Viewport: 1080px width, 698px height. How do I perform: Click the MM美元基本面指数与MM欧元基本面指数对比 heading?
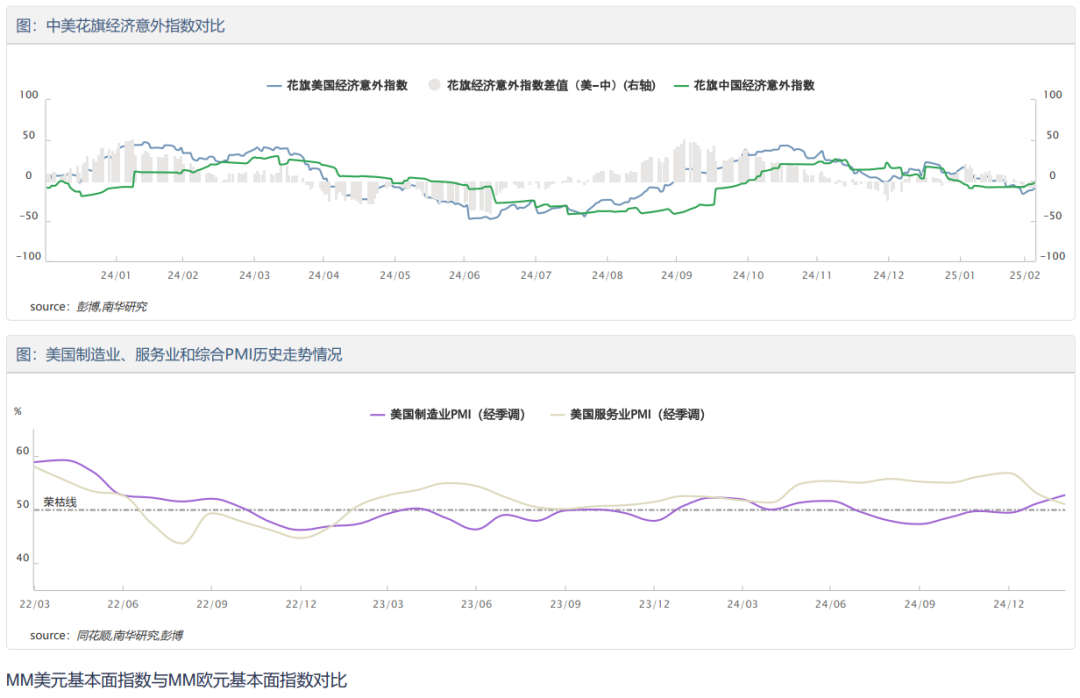click(176, 681)
